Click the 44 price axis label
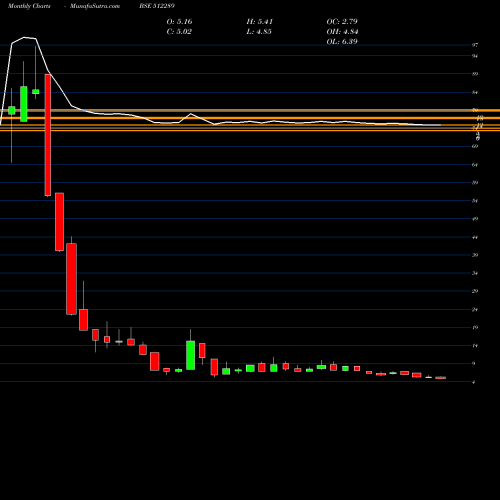 (x=475, y=237)
